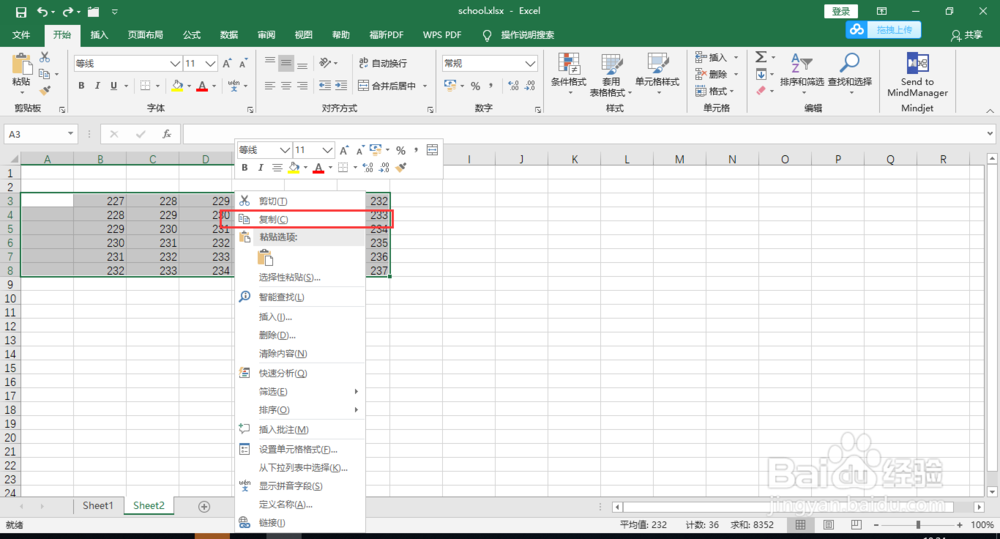Click the Paste clipboard icon in ribbon
The height and width of the screenshot is (539, 1000).
pos(21,64)
